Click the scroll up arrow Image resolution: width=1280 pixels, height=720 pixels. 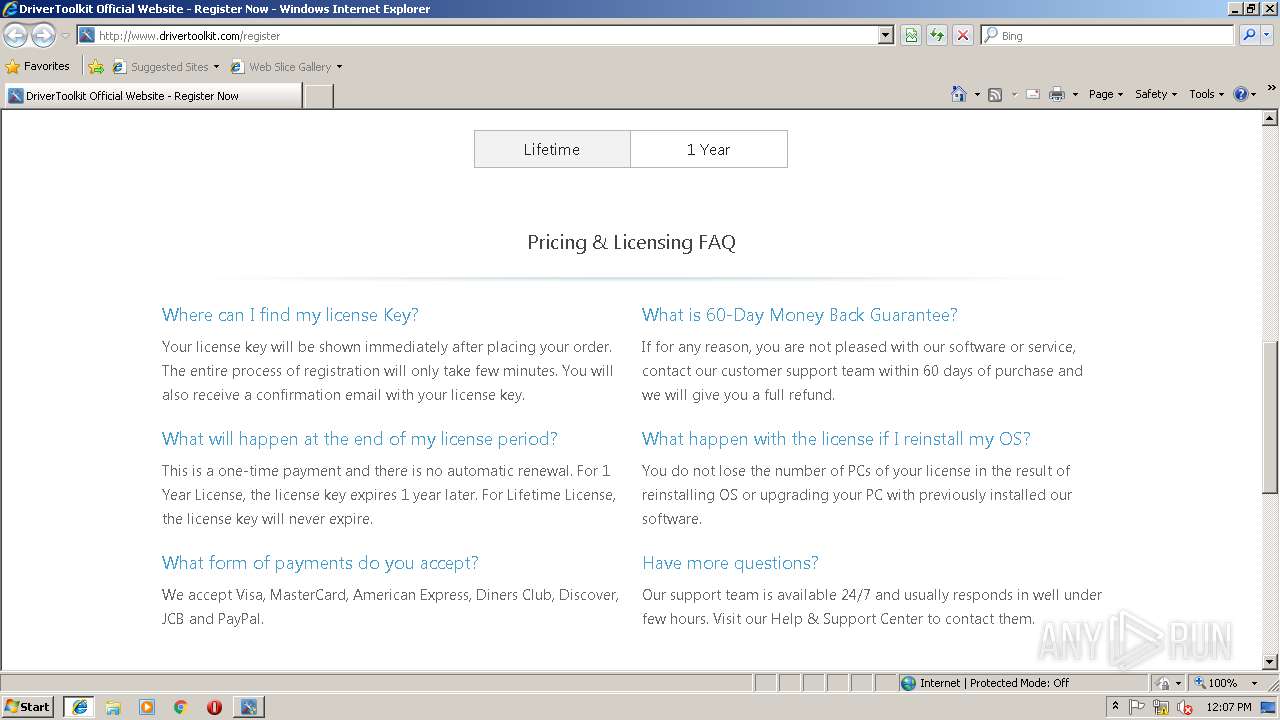coord(1270,118)
